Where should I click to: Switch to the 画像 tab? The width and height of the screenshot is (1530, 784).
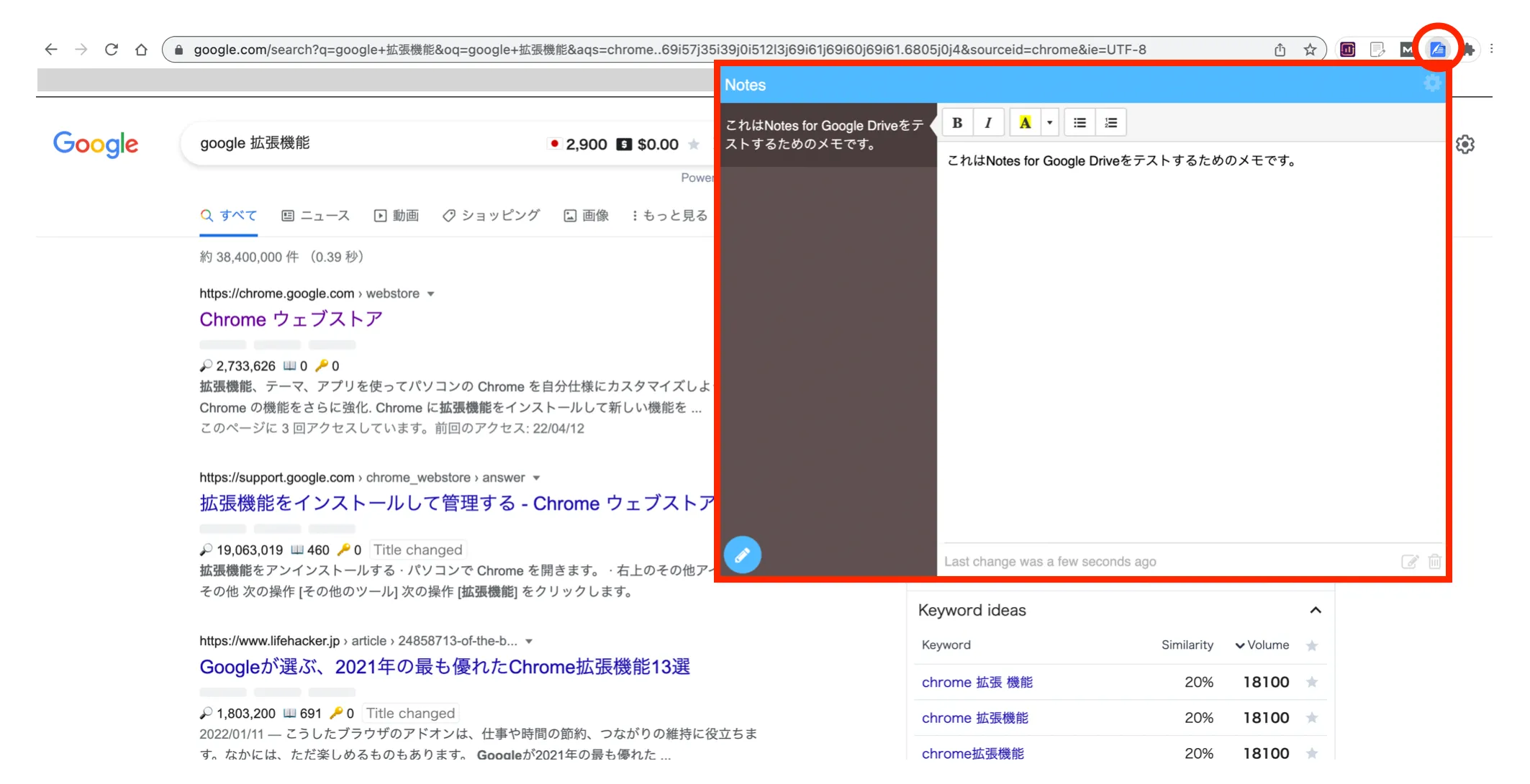point(586,215)
